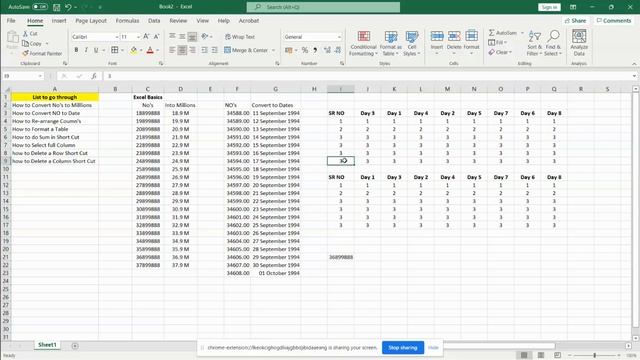The height and width of the screenshot is (360, 640).
Task: Click the Hide link in sharing bar
Action: (433, 348)
